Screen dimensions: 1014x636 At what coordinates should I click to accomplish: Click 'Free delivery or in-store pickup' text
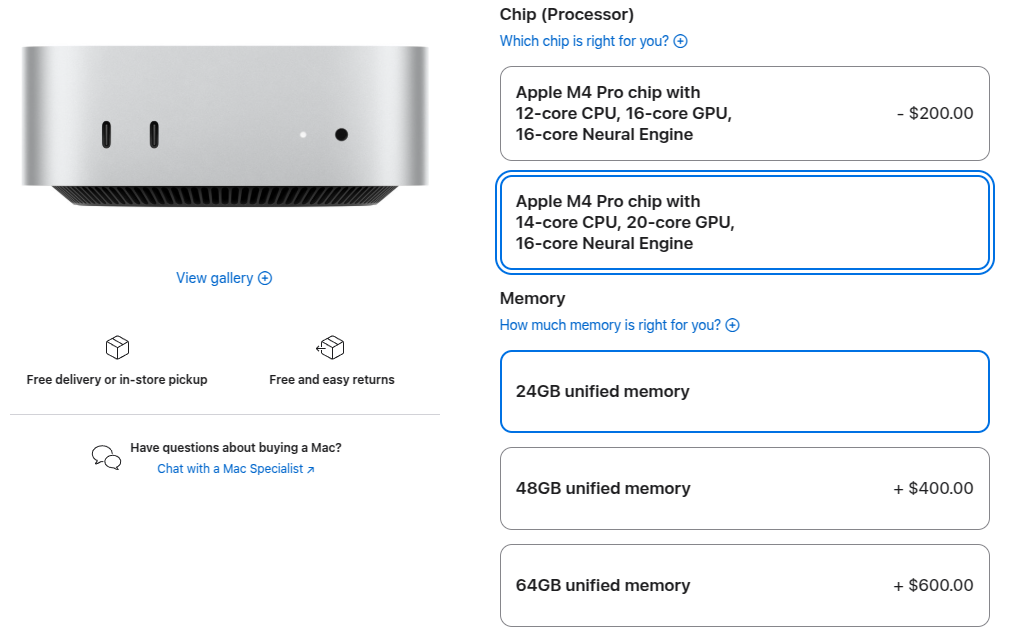117,380
